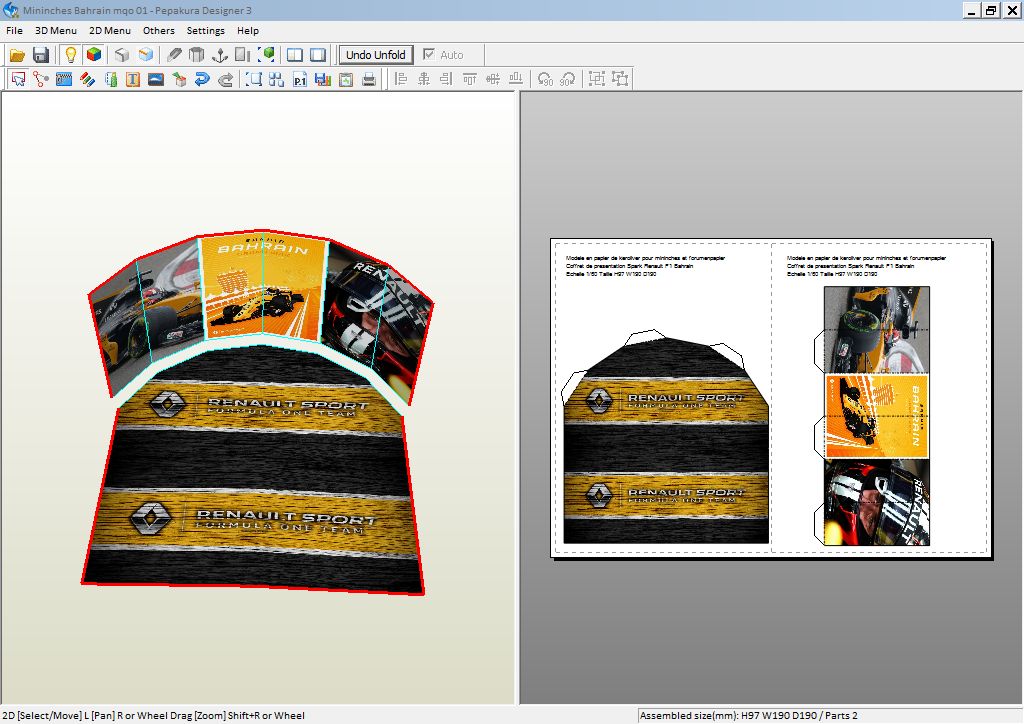Click the Undo Unfold button
The width and height of the screenshot is (1024, 724).
tap(375, 55)
